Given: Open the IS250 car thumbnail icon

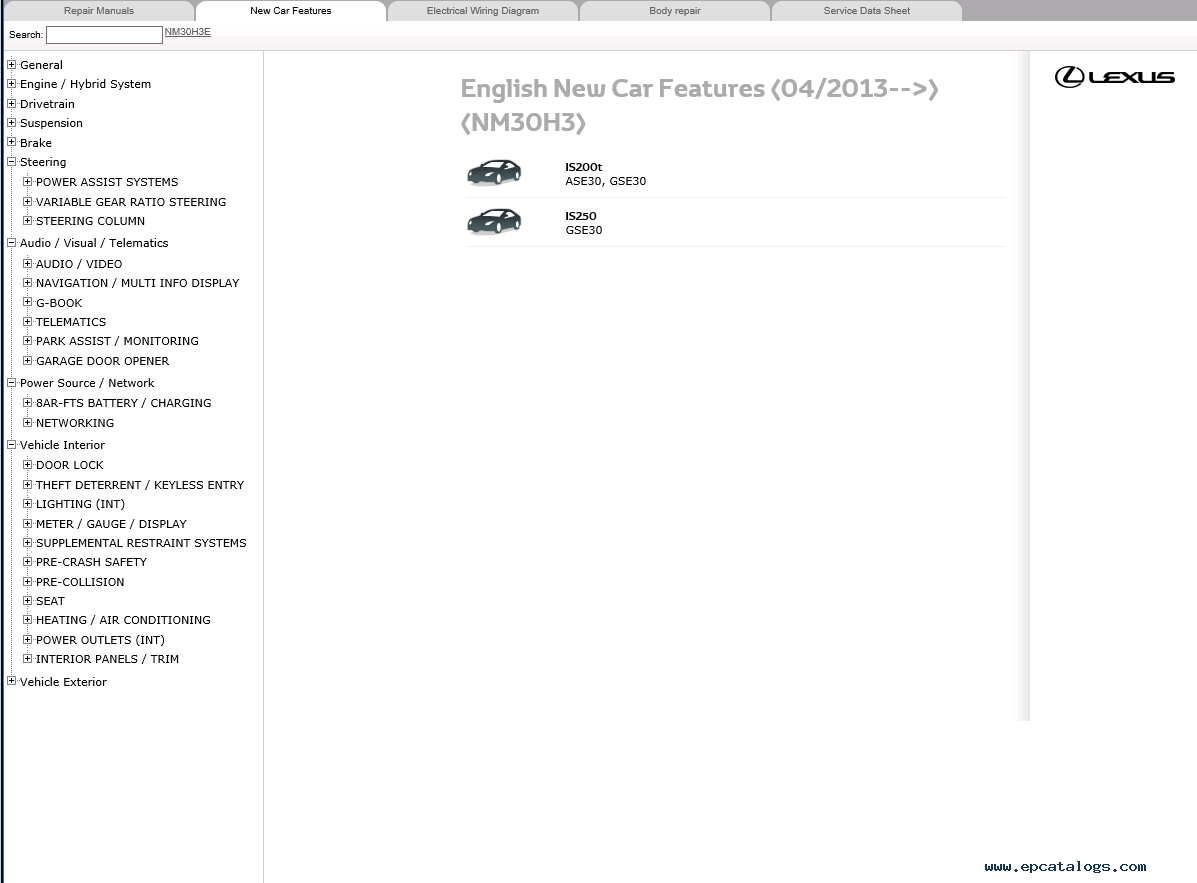Looking at the screenshot, I should coord(494,221).
